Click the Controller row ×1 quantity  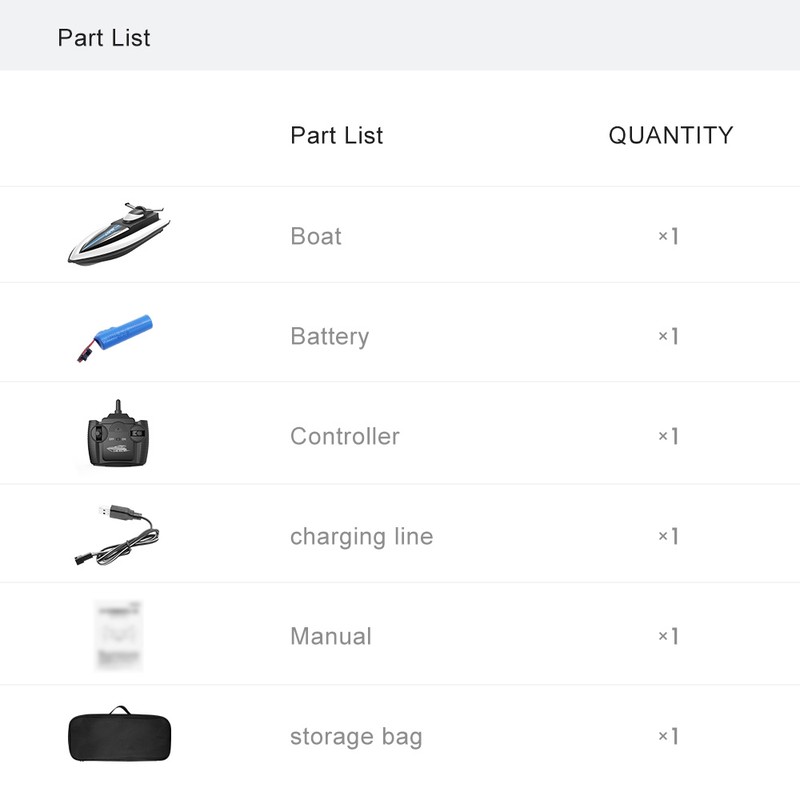pos(668,437)
